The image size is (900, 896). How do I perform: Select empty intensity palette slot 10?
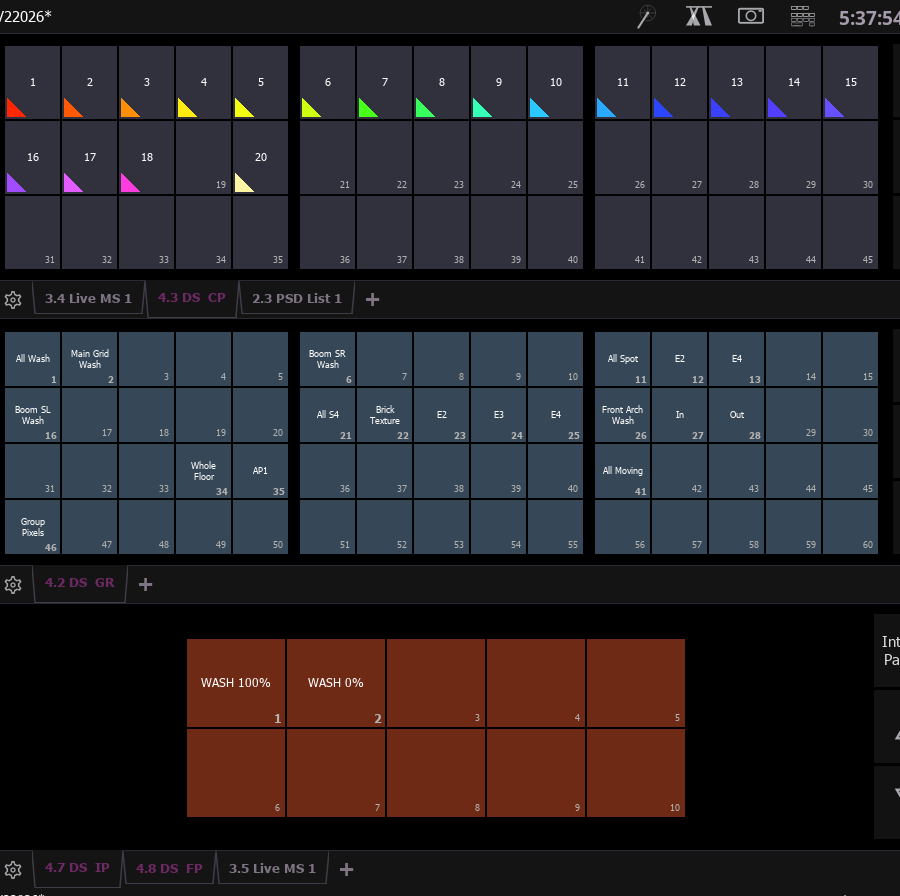[x=636, y=773]
